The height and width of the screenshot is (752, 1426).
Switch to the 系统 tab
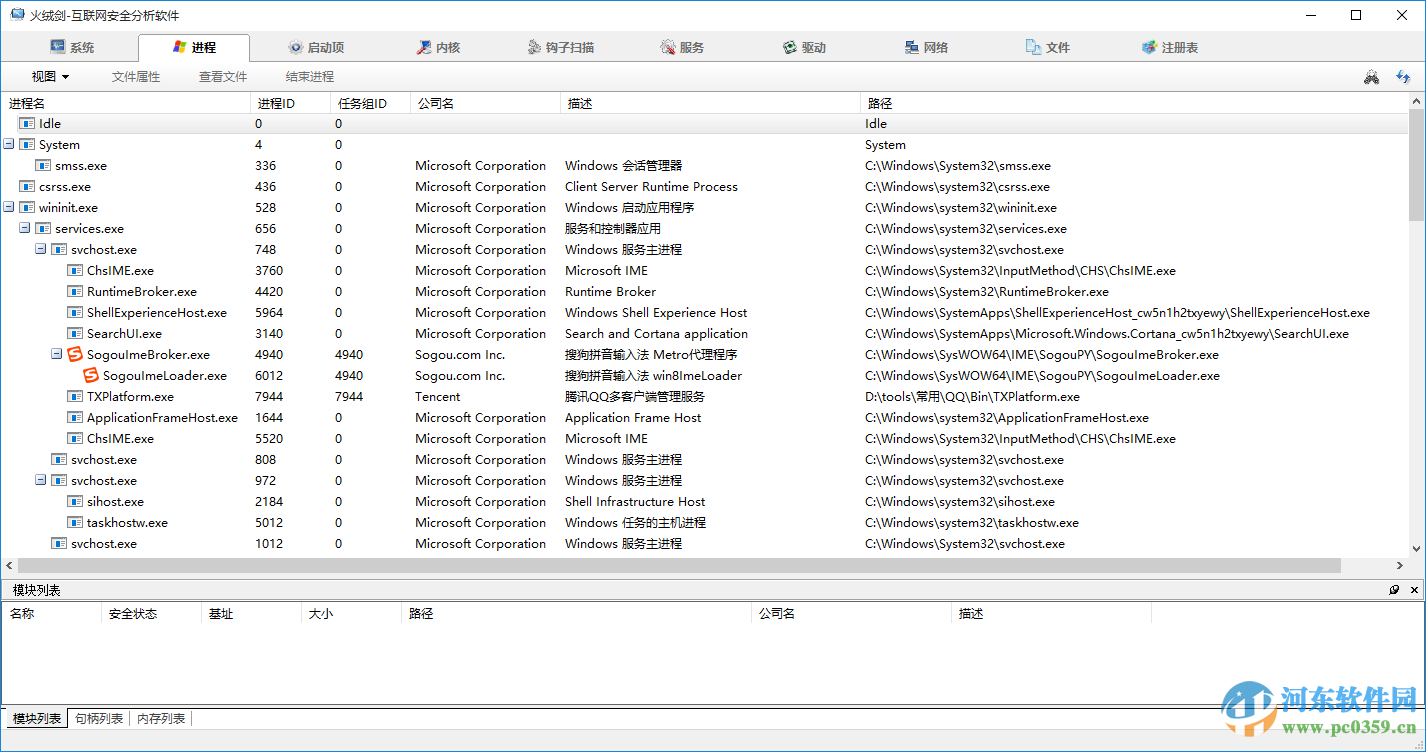click(72, 47)
